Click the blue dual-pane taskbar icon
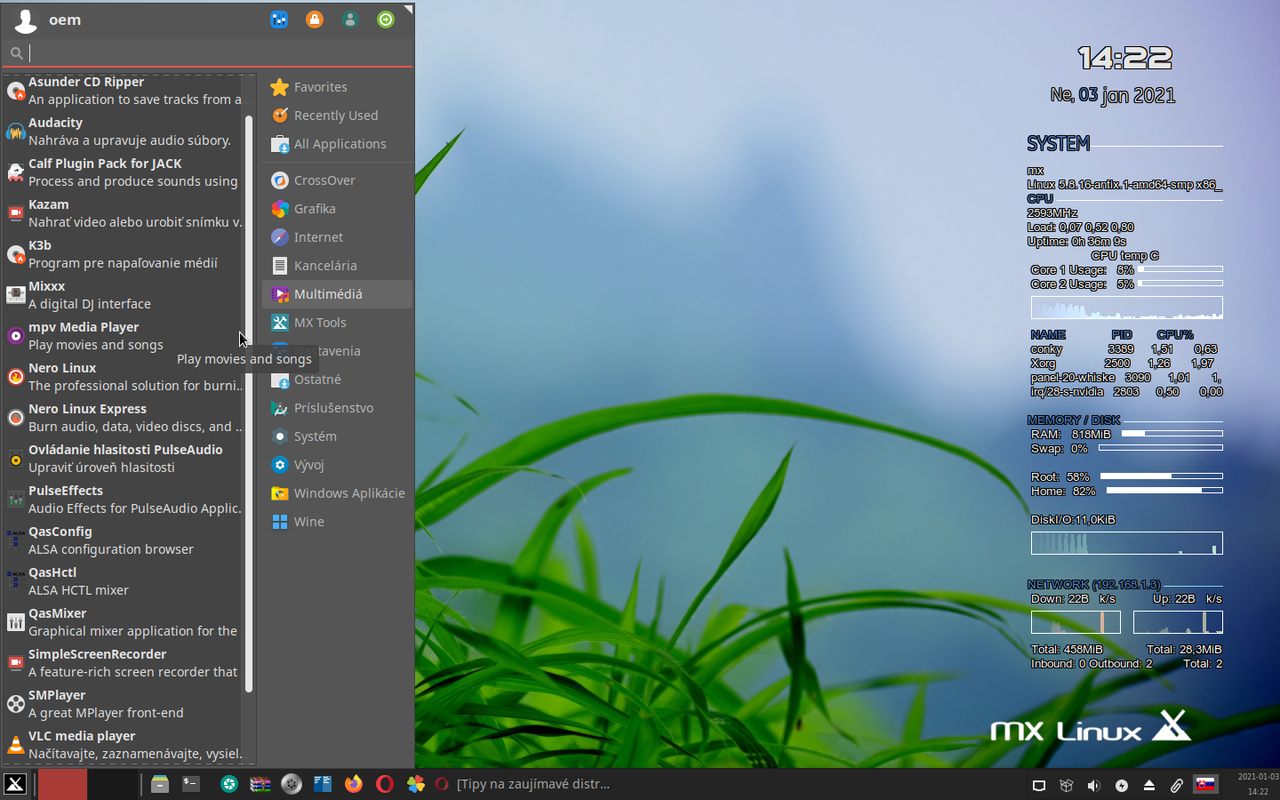The width and height of the screenshot is (1280, 800). (322, 785)
